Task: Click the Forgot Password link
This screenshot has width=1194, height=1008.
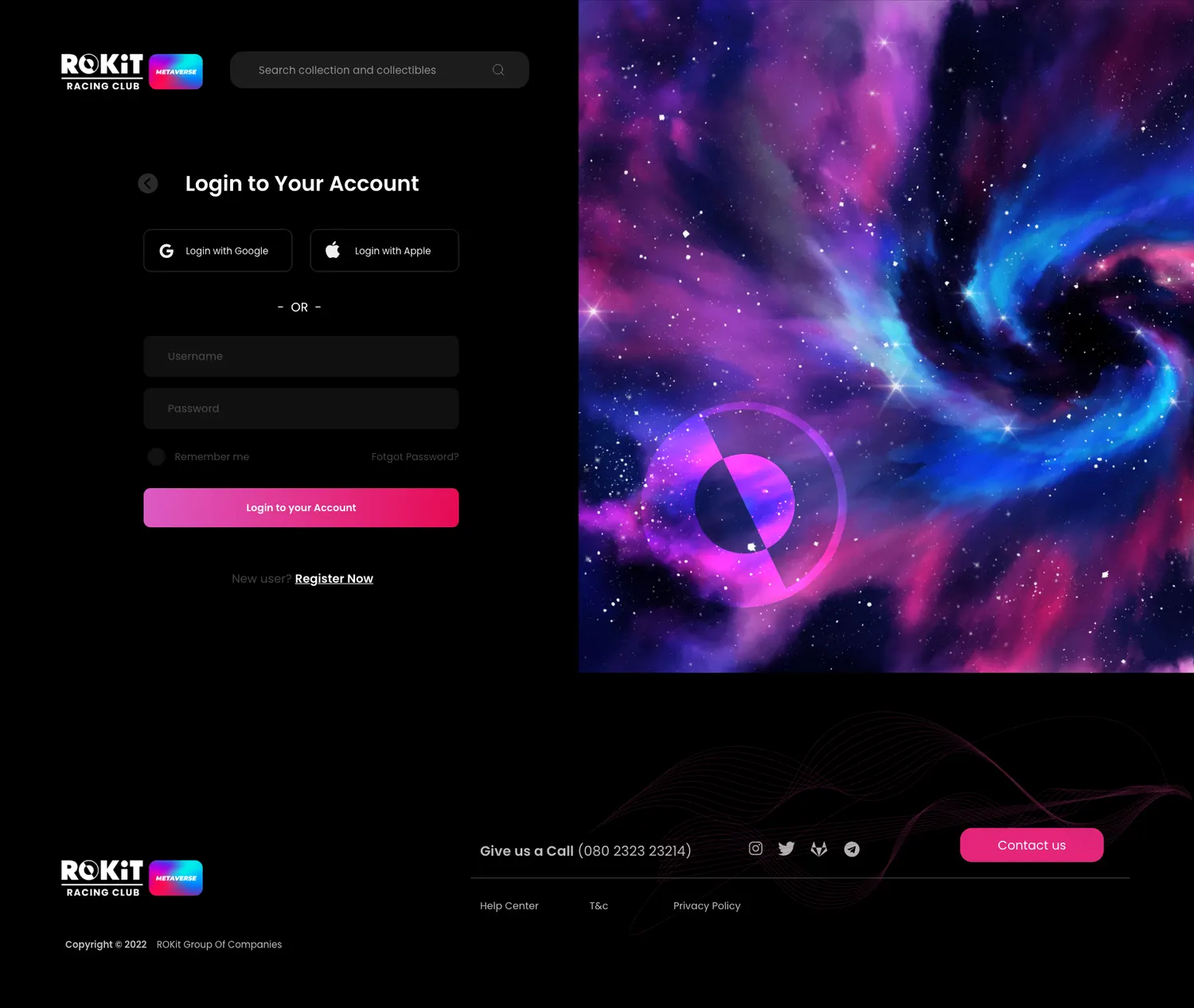Action: [x=415, y=457]
